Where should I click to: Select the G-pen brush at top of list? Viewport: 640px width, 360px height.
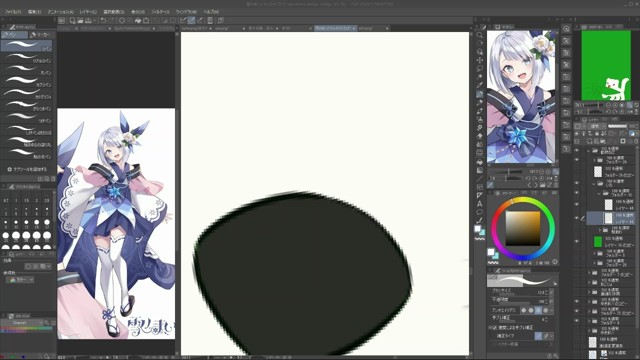(27, 45)
